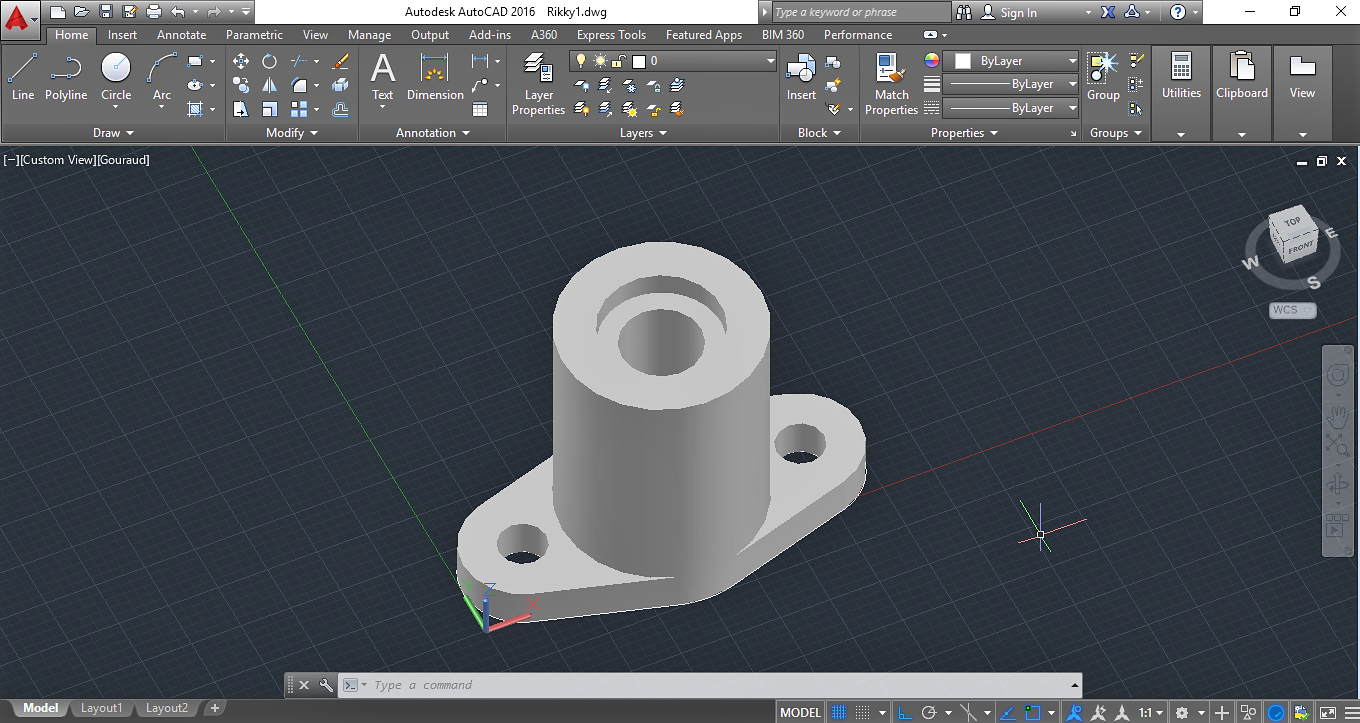The height and width of the screenshot is (723, 1360).
Task: Toggle the drawing grid display in status bar
Action: (x=840, y=713)
